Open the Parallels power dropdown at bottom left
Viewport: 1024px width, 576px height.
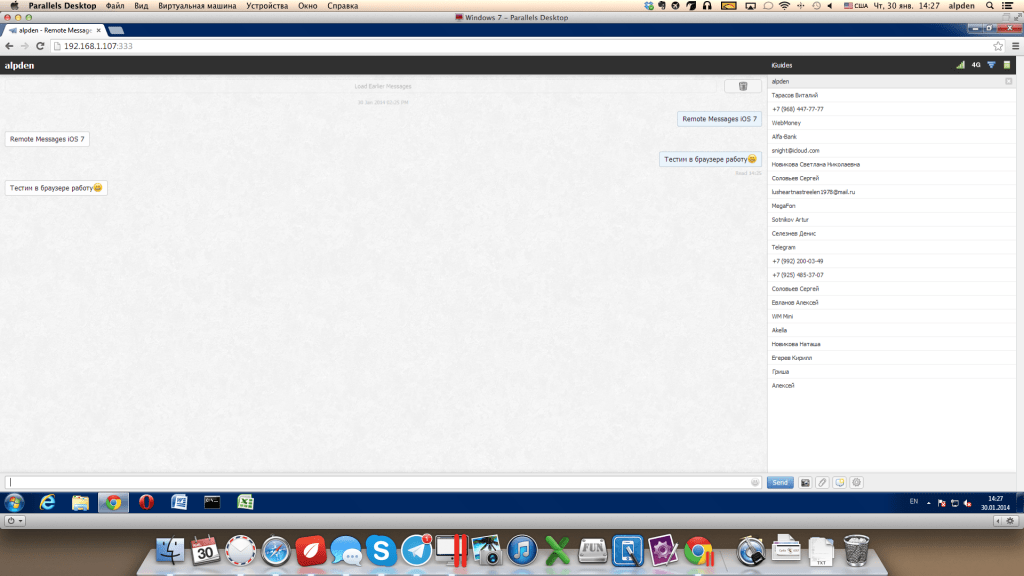pyautogui.click(x=15, y=521)
